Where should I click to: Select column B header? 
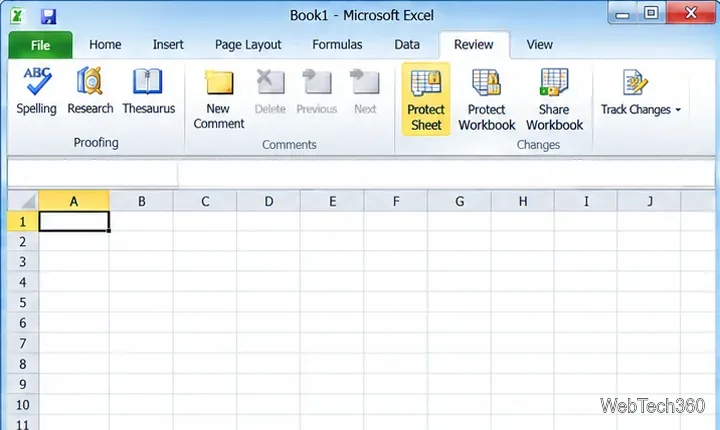point(141,201)
